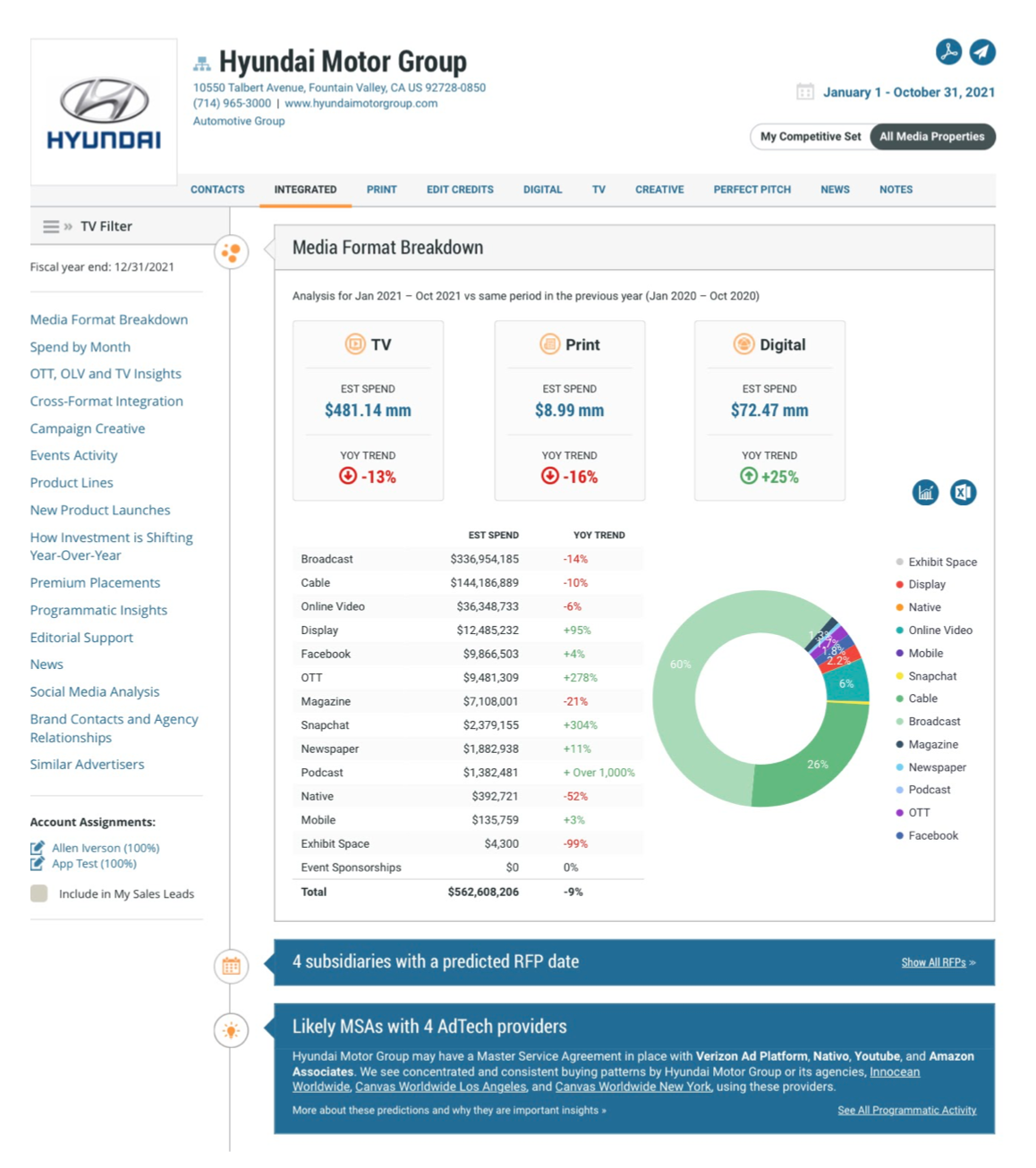Open the NOTES tab
The image size is (1036, 1168).
point(896,190)
